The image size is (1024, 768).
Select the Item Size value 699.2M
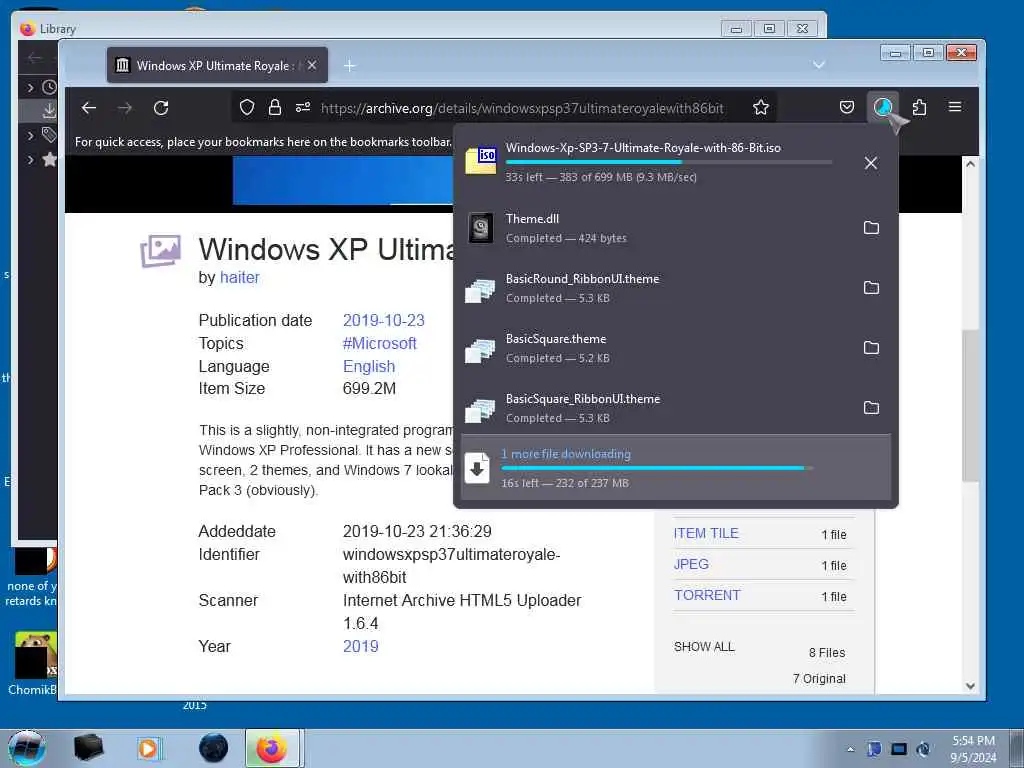click(370, 389)
